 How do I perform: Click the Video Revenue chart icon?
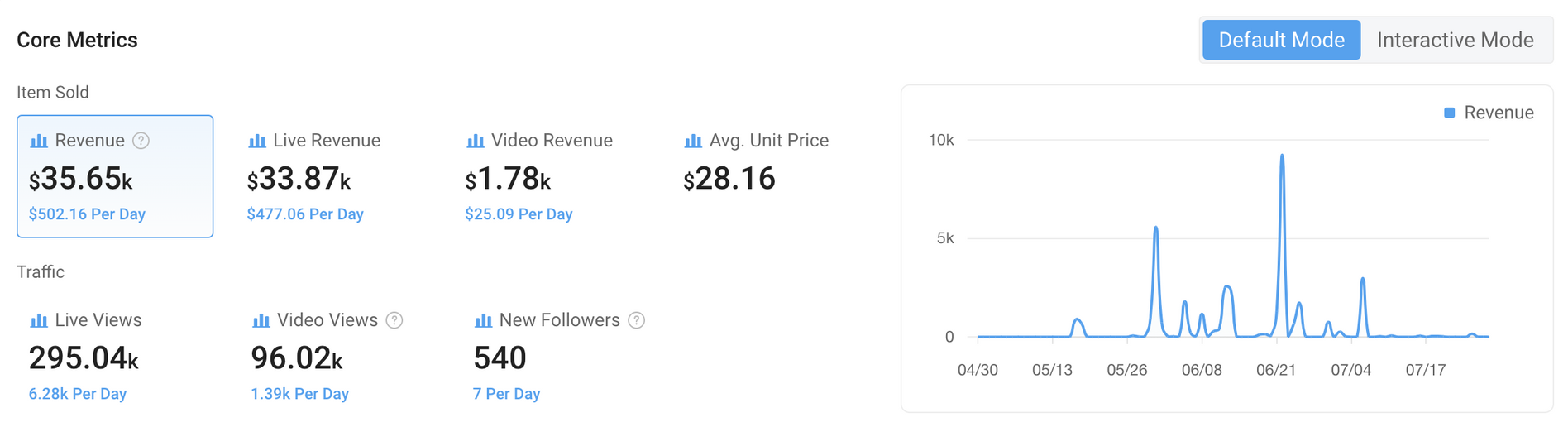tap(476, 141)
